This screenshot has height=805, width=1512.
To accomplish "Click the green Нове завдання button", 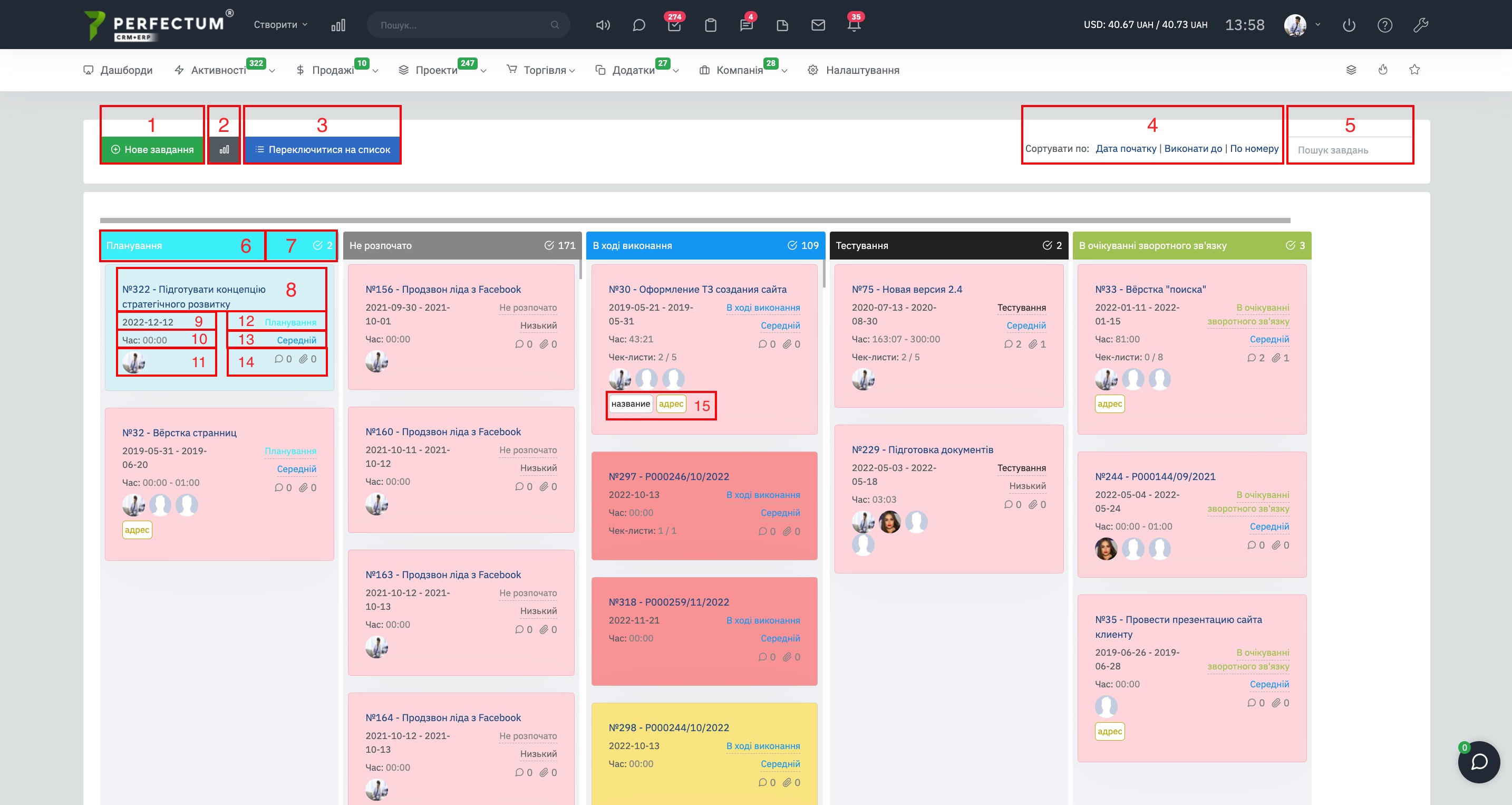I will tap(152, 150).
